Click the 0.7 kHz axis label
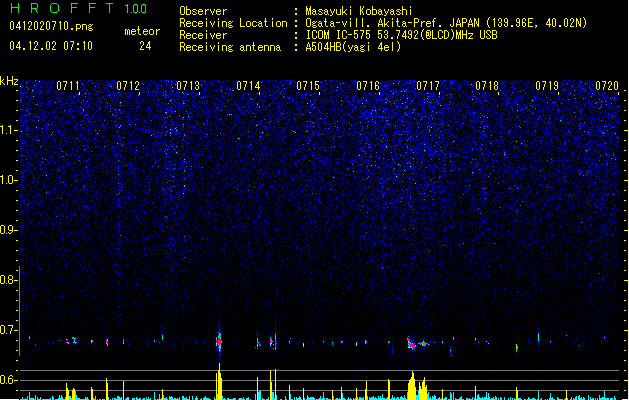This screenshot has height=400, width=629. [x=9, y=330]
